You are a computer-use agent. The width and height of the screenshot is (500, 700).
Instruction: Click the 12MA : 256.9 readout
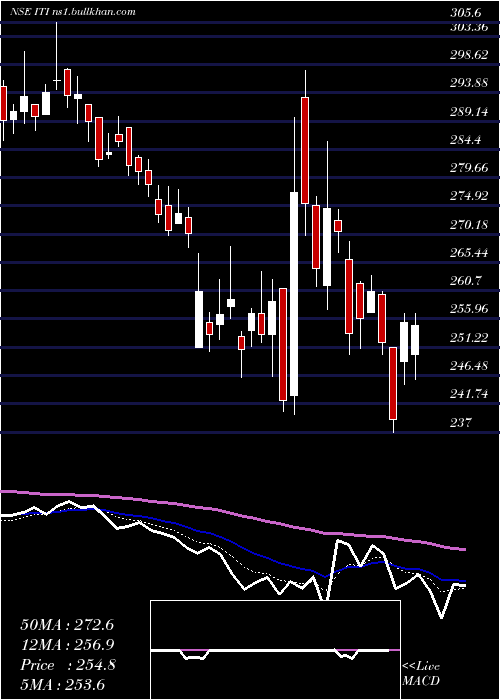[67, 645]
